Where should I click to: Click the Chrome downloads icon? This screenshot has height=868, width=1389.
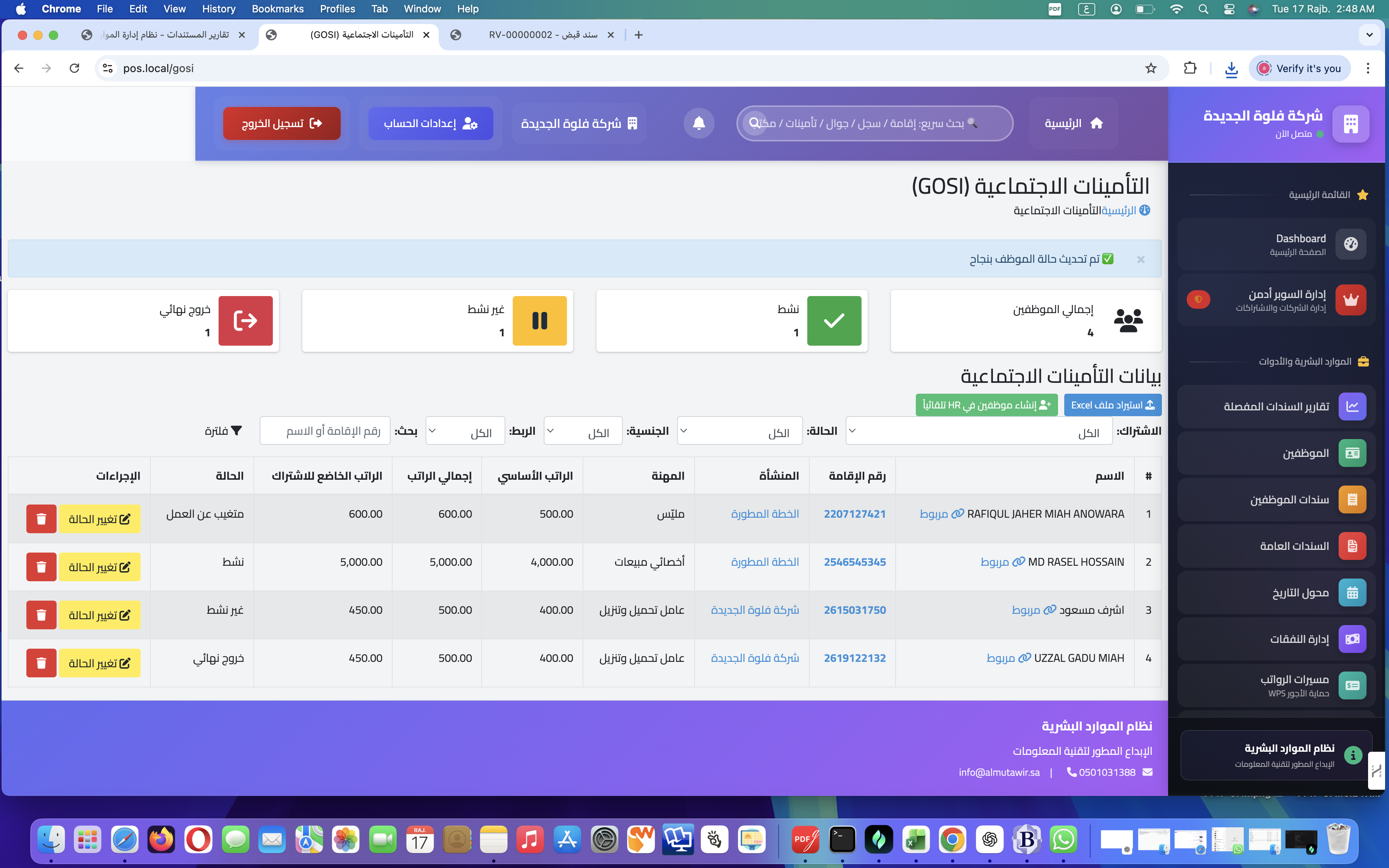click(x=1231, y=68)
